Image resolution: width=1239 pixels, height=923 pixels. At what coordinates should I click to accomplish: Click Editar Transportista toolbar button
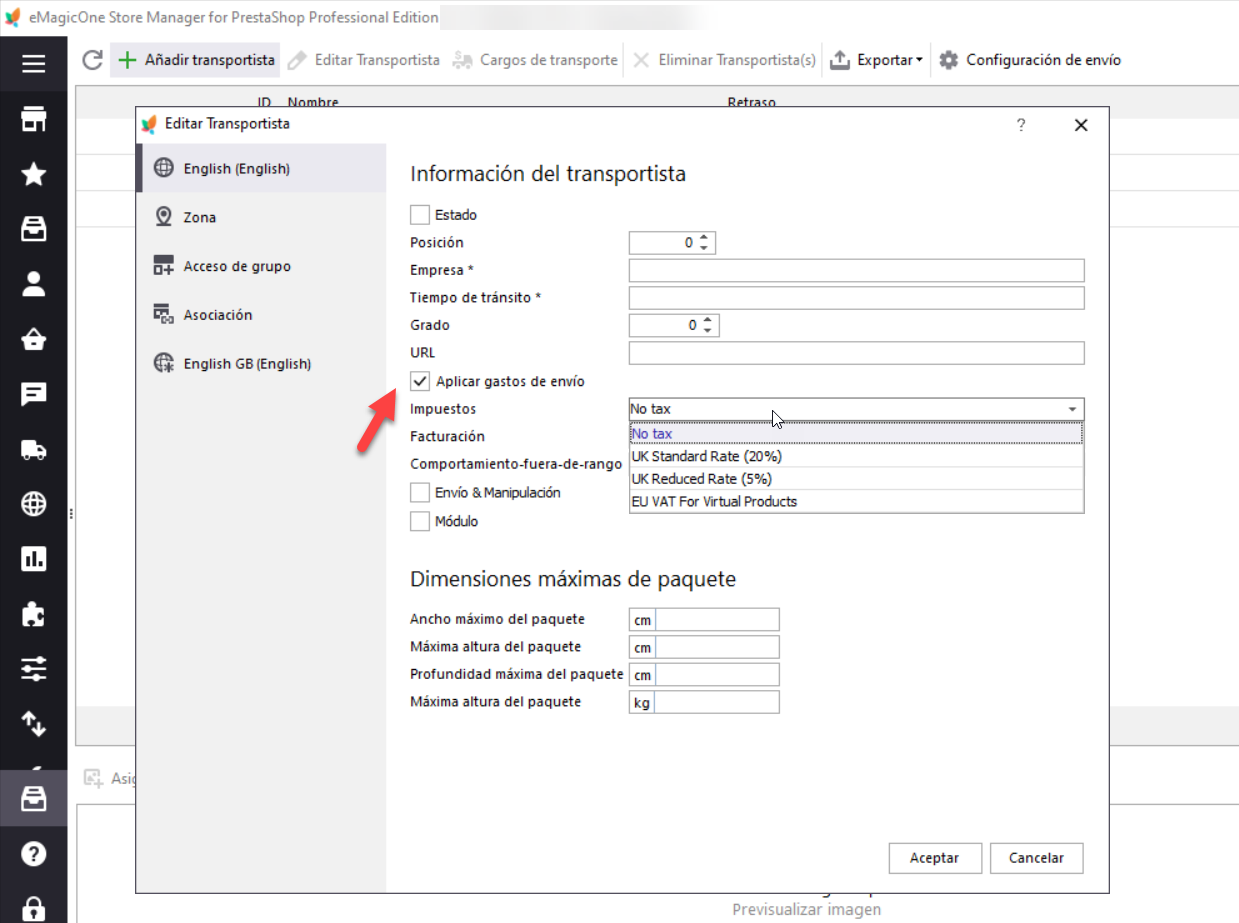click(364, 60)
